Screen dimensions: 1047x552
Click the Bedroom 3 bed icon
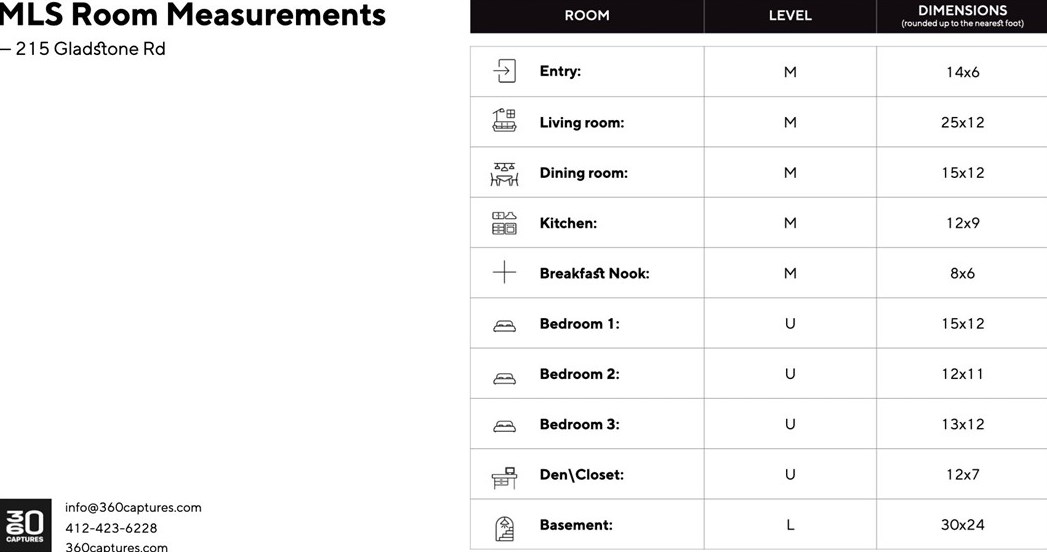(x=505, y=427)
